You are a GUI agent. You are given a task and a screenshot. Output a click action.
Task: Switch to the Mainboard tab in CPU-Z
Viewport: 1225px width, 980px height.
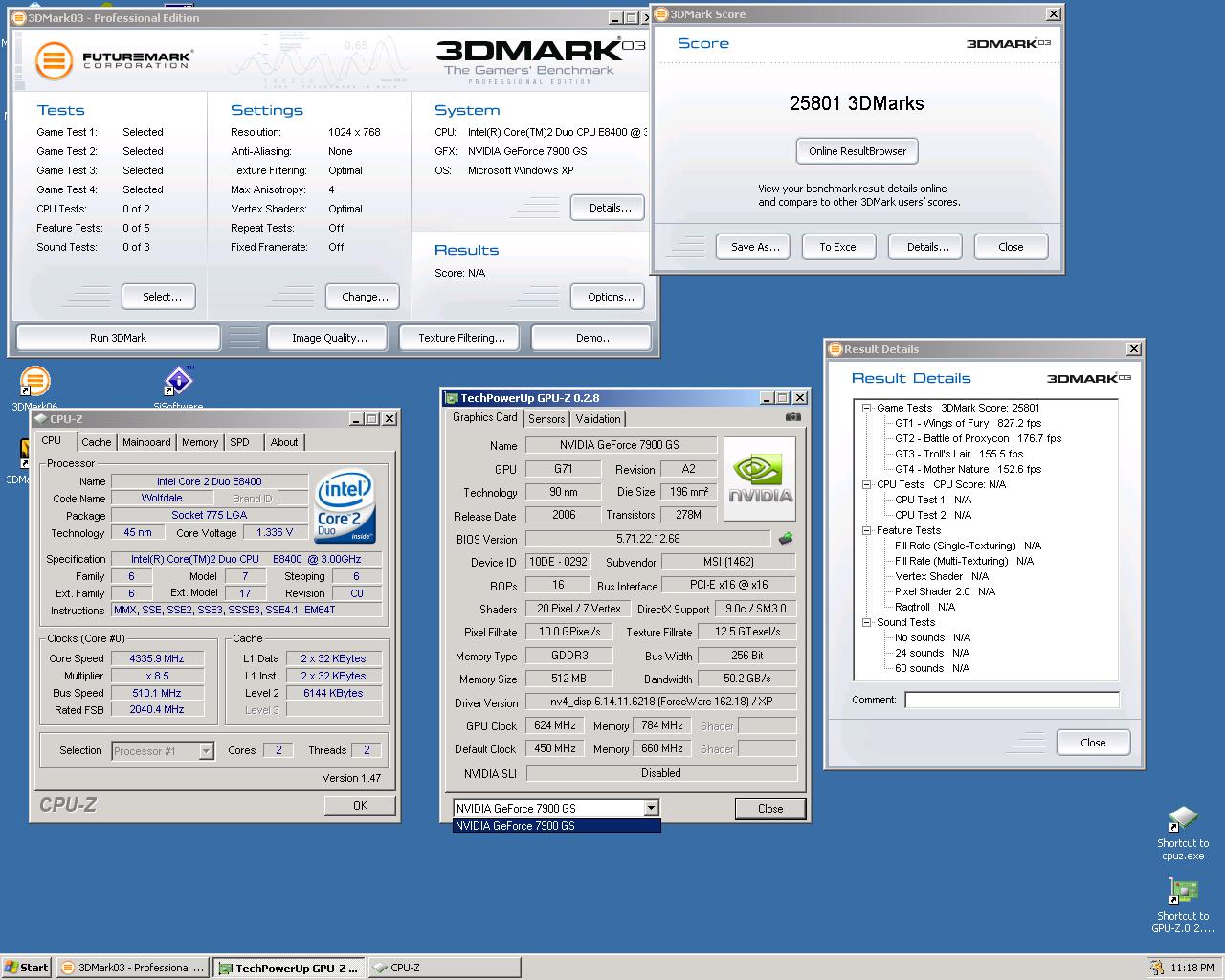[146, 442]
